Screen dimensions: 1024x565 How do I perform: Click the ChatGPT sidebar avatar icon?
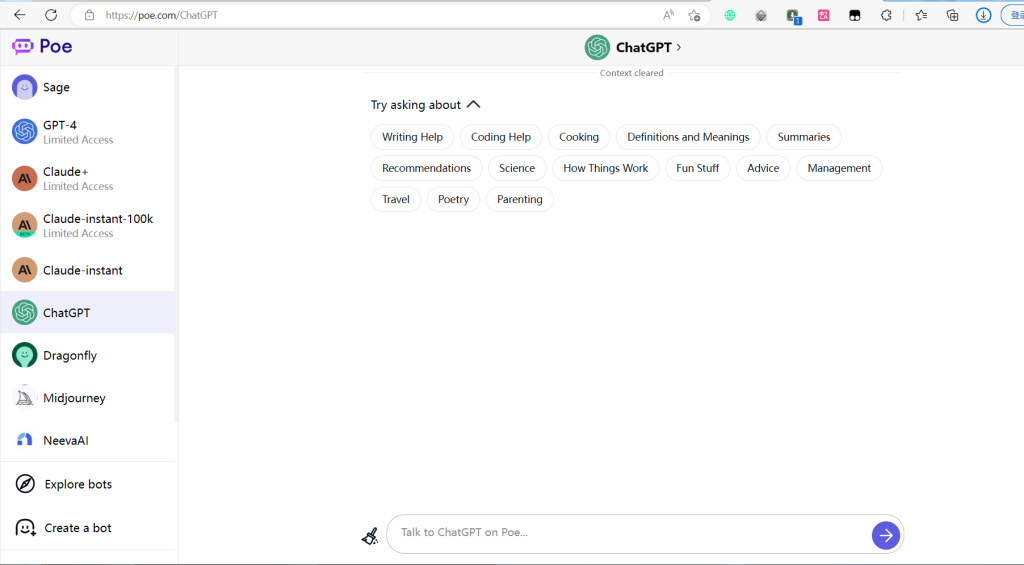25,312
